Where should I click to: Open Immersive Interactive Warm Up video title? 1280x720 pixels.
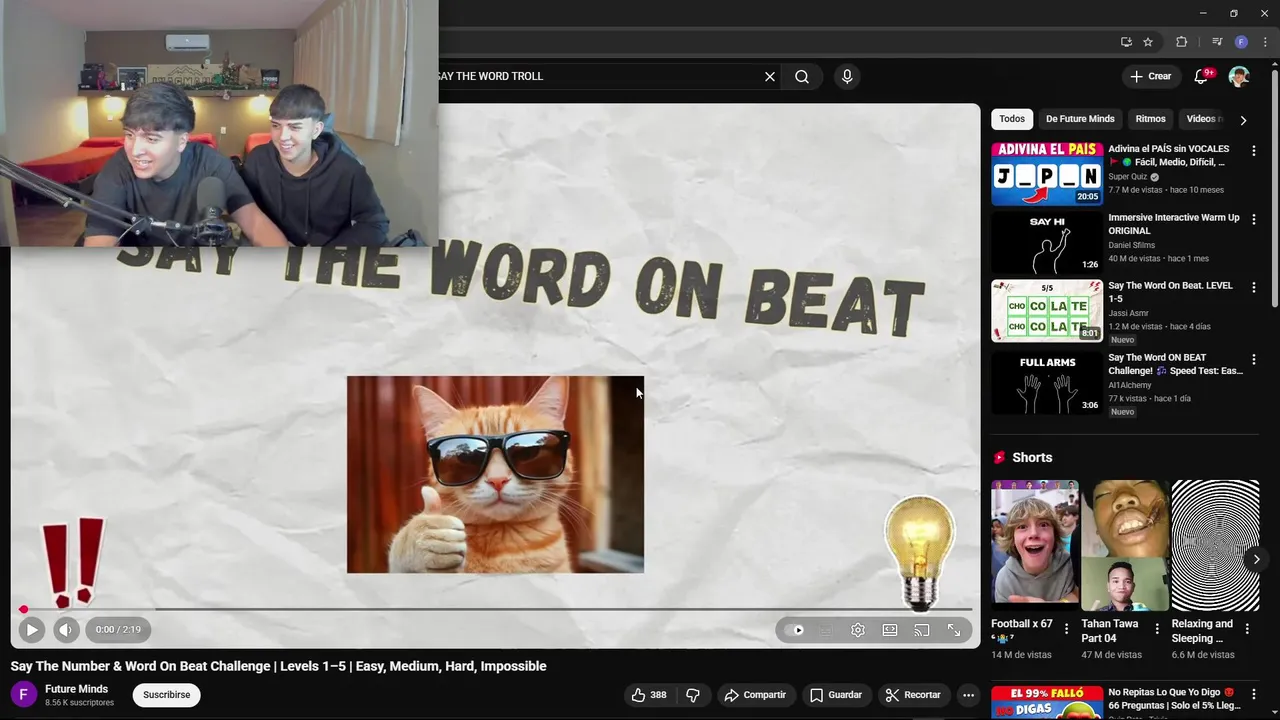coord(1173,224)
